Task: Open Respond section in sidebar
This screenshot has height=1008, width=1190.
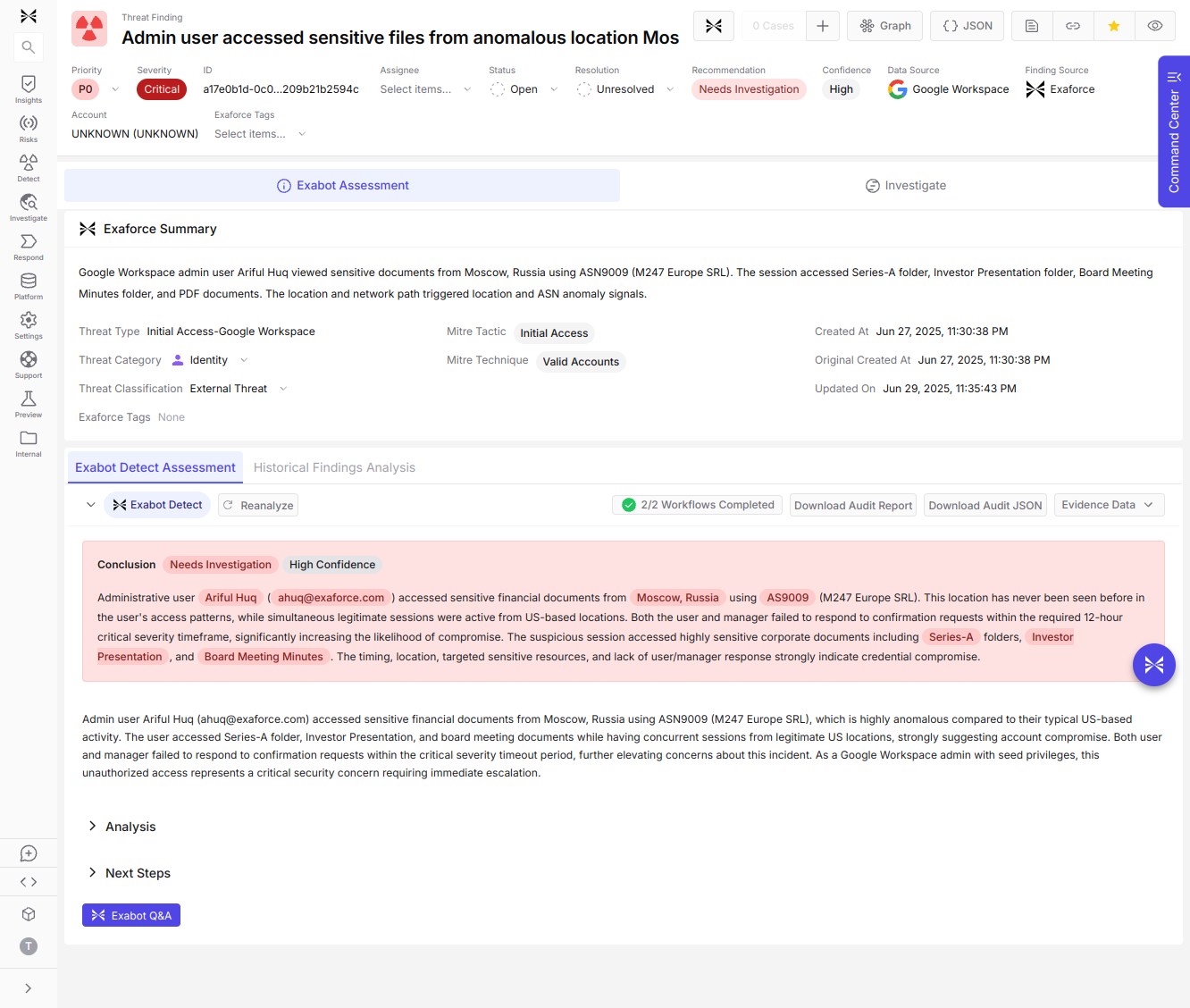Action: 29,247
